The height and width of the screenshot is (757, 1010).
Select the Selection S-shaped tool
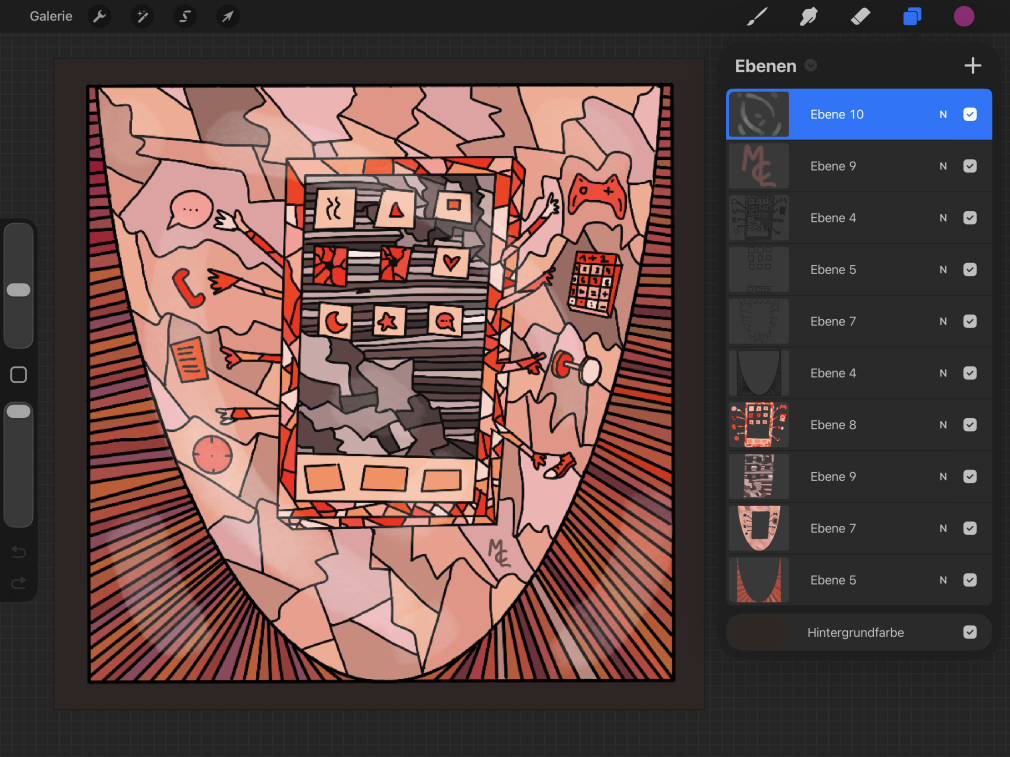[x=185, y=16]
